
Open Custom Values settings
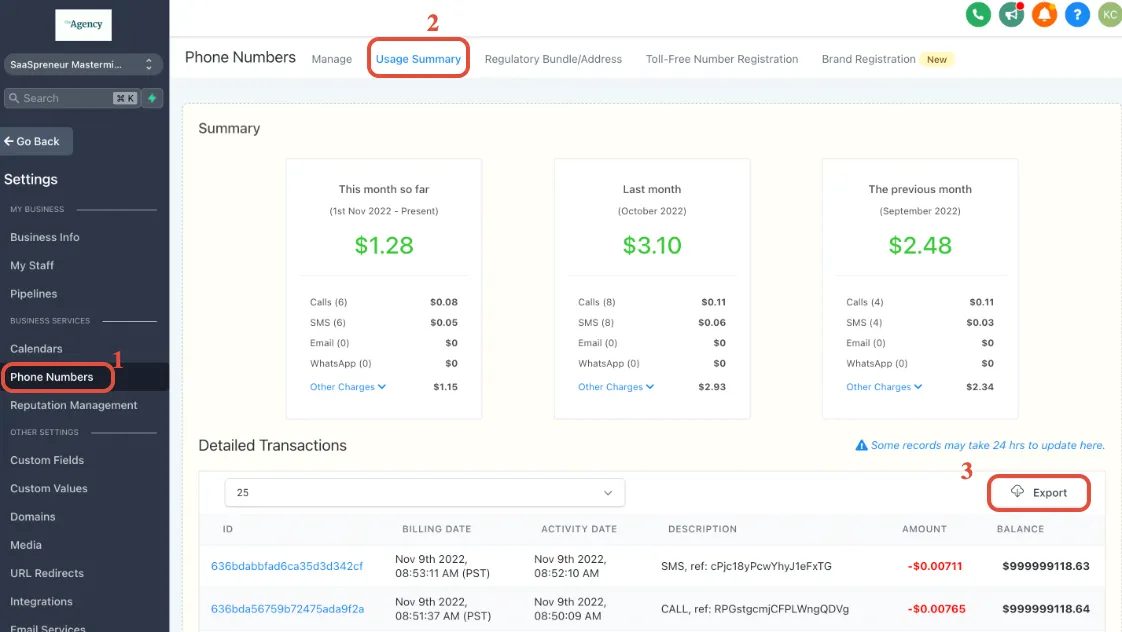[49, 488]
